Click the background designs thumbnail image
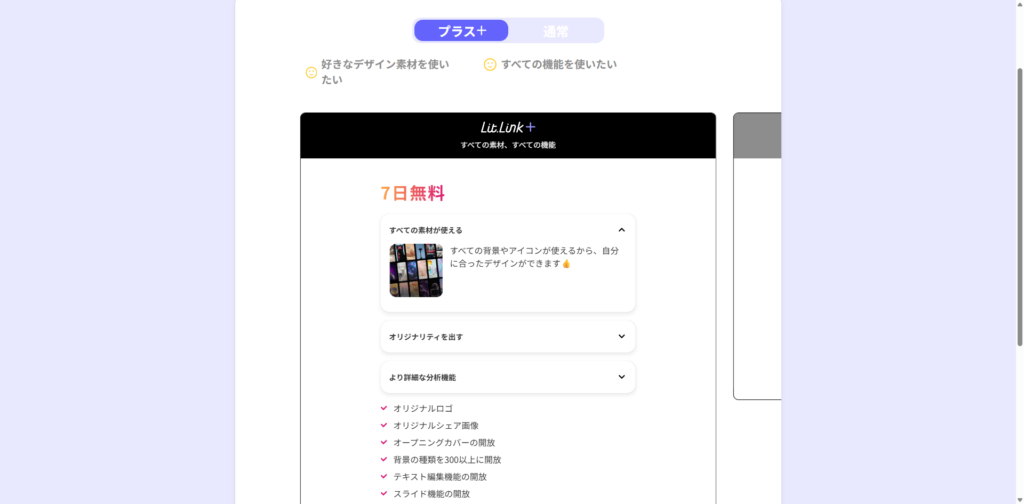Screen dimensions: 1024x504 click(x=416, y=270)
